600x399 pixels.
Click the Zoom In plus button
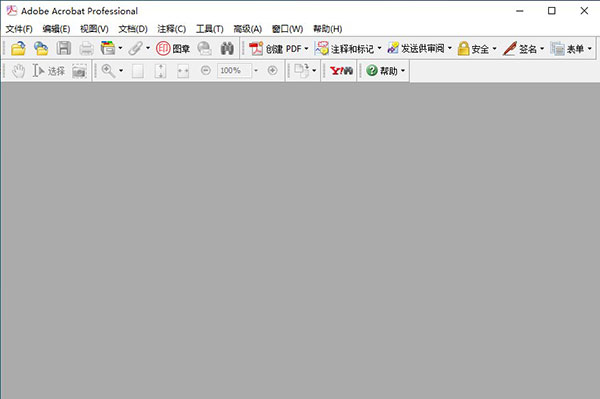(x=272, y=70)
